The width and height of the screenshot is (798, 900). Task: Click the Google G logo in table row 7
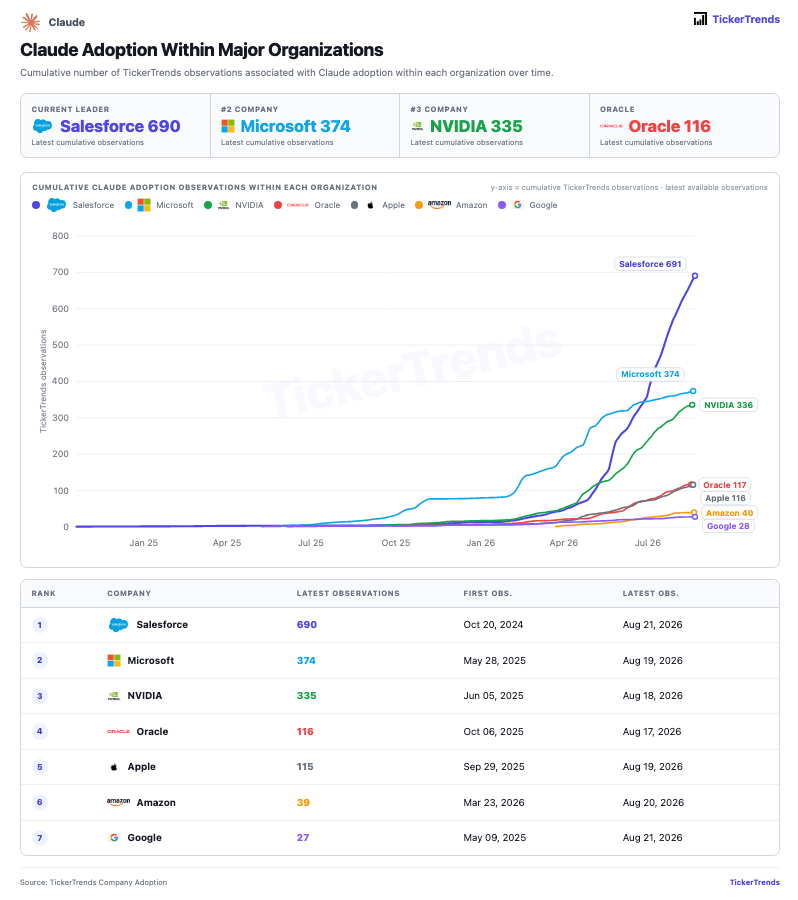click(114, 838)
